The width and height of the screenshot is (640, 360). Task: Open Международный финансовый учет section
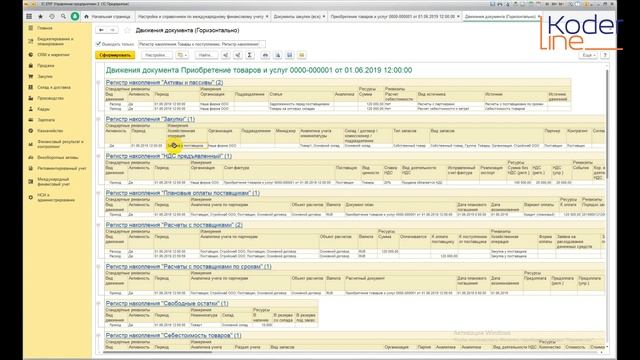tap(53, 182)
